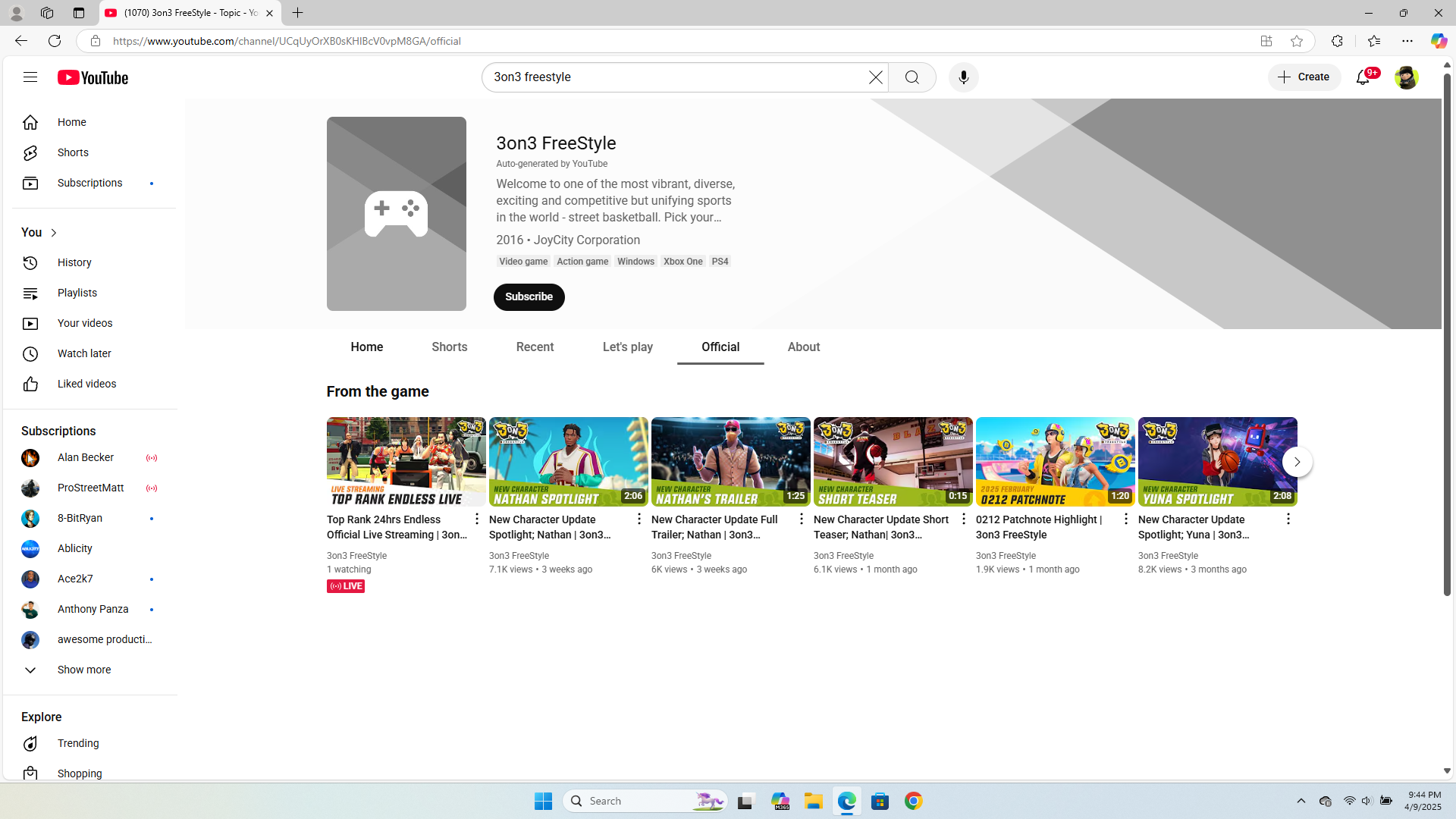This screenshot has width=1456, height=819.
Task: Open Top Rank Endless Live thumbnail
Action: pyautogui.click(x=406, y=461)
